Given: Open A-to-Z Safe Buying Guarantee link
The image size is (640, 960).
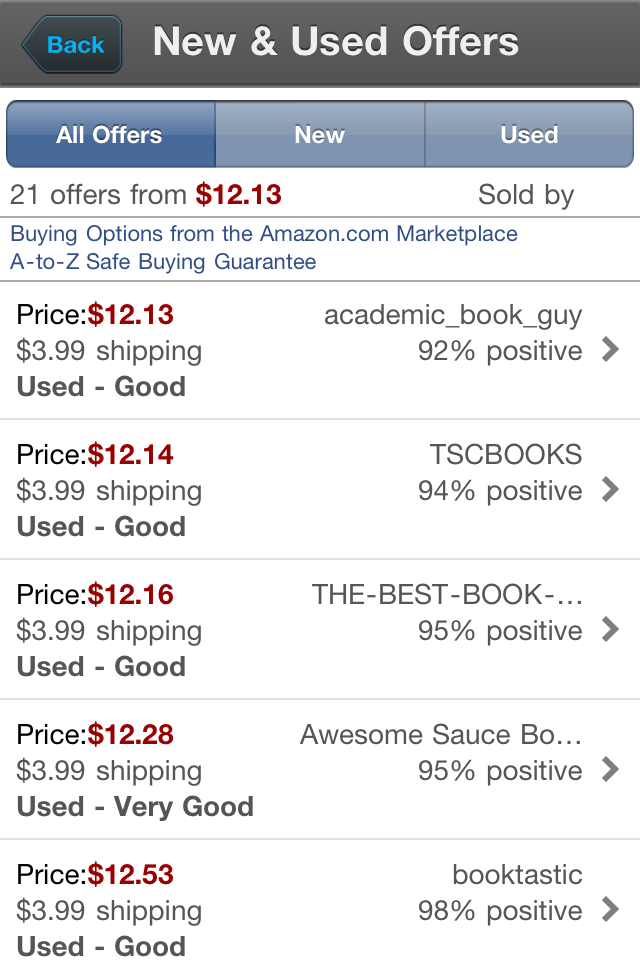Looking at the screenshot, I should pos(163,261).
